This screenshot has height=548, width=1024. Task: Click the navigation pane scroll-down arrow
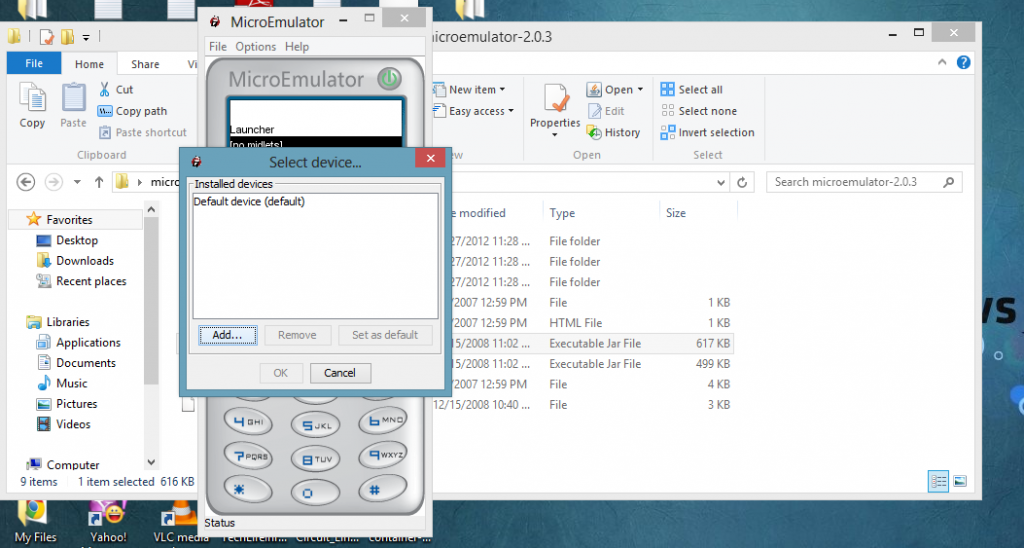tap(152, 462)
